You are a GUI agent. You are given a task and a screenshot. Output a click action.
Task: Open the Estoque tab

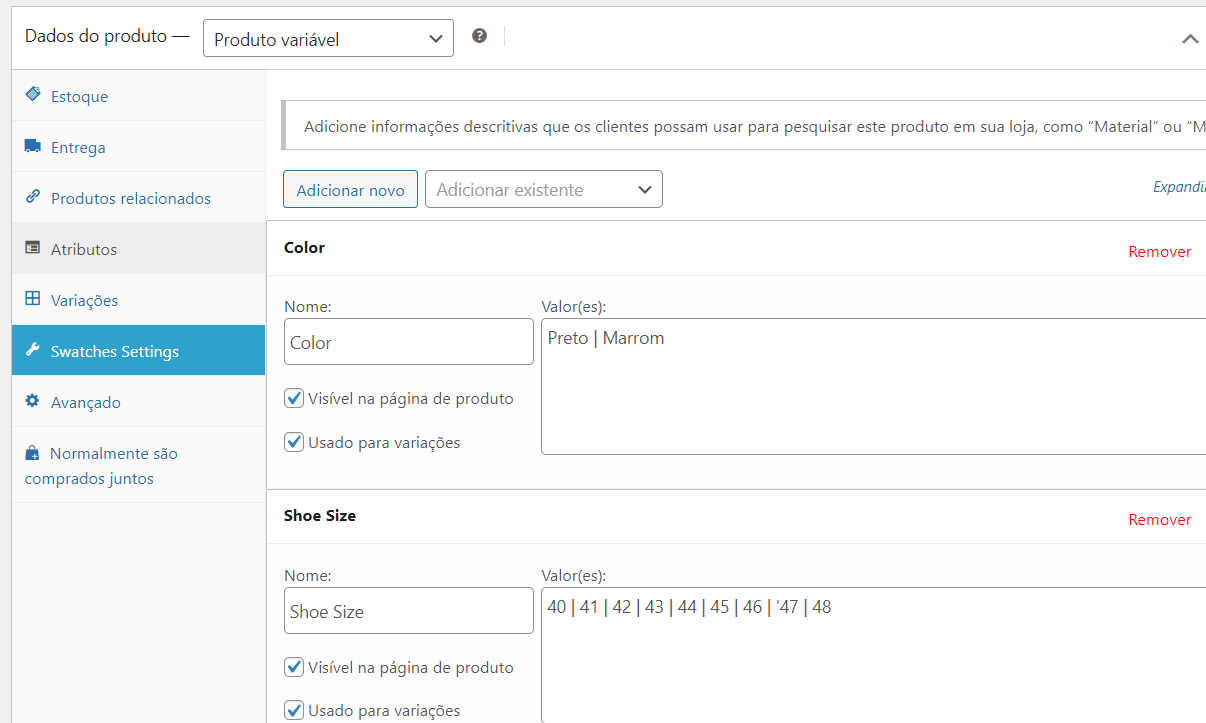point(139,96)
